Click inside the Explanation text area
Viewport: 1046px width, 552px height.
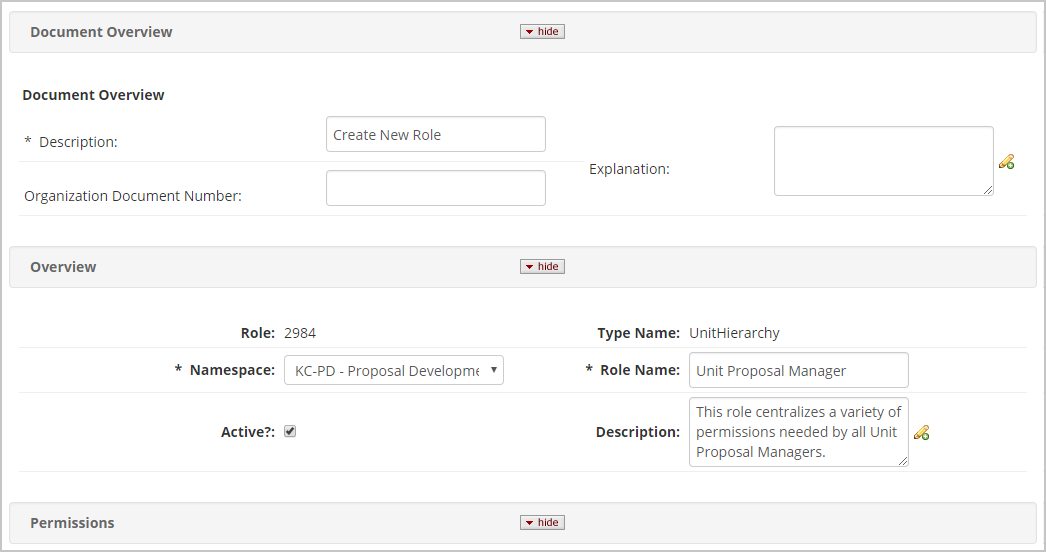pos(882,160)
